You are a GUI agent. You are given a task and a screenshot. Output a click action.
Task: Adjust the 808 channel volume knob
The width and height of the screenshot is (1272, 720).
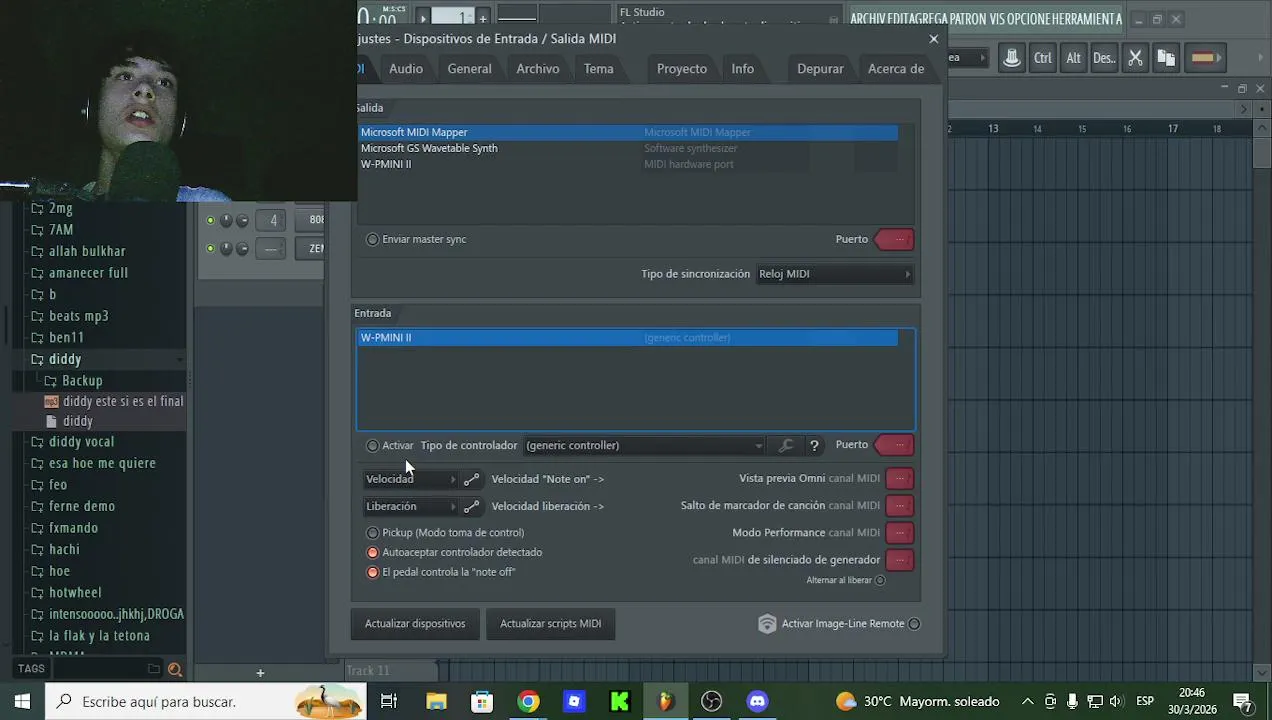point(242,221)
